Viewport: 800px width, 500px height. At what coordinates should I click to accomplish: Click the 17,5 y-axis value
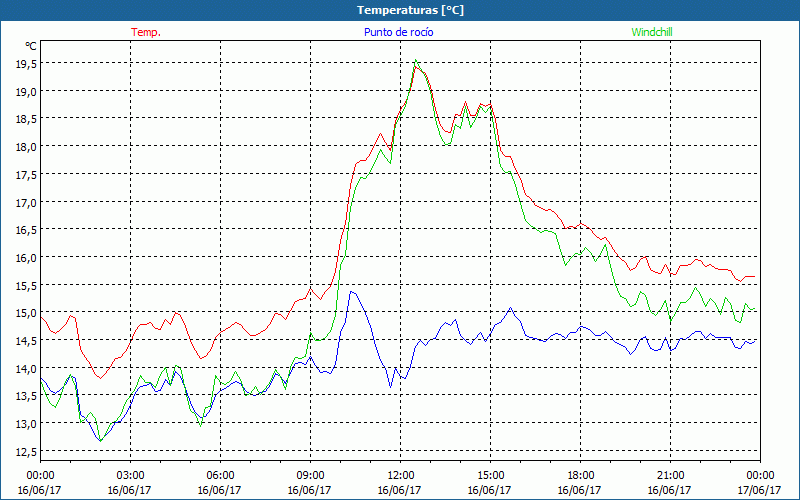[27, 174]
